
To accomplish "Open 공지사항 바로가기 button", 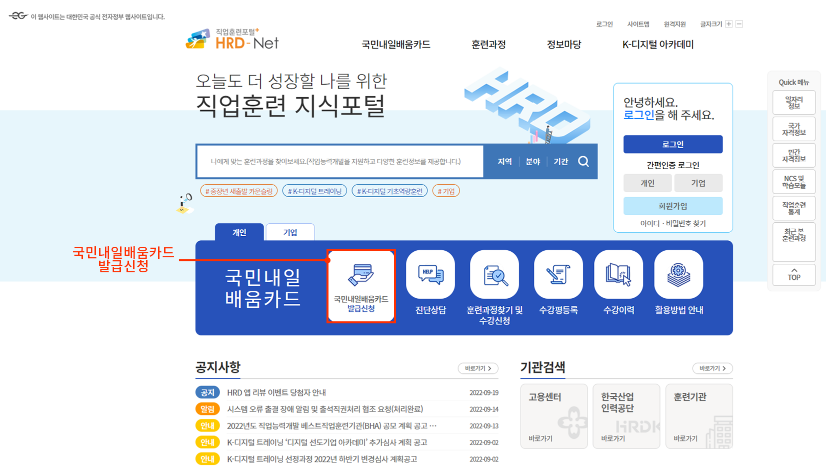I will point(478,368).
